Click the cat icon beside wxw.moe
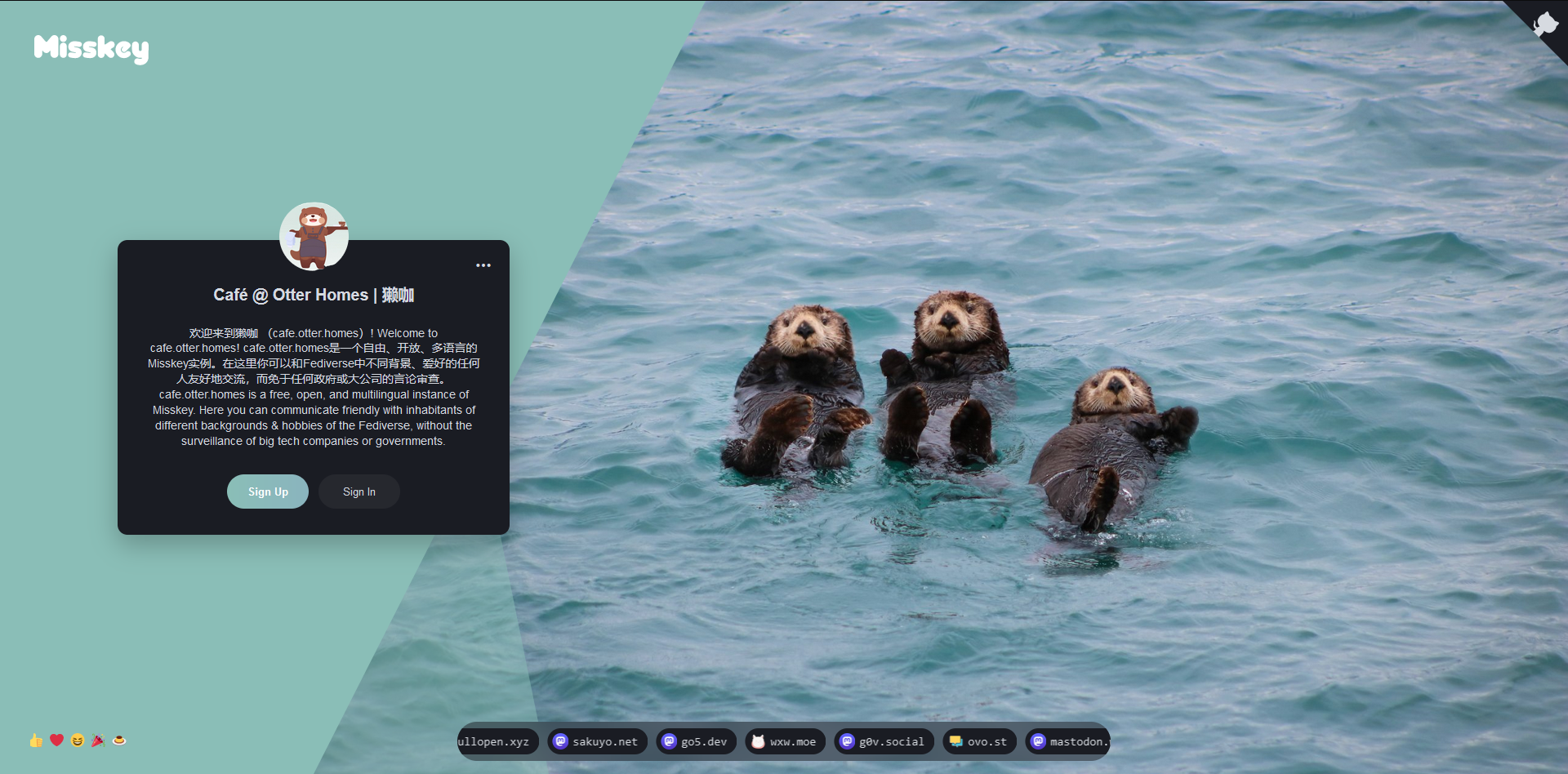This screenshot has height=774, width=1568. point(758,741)
